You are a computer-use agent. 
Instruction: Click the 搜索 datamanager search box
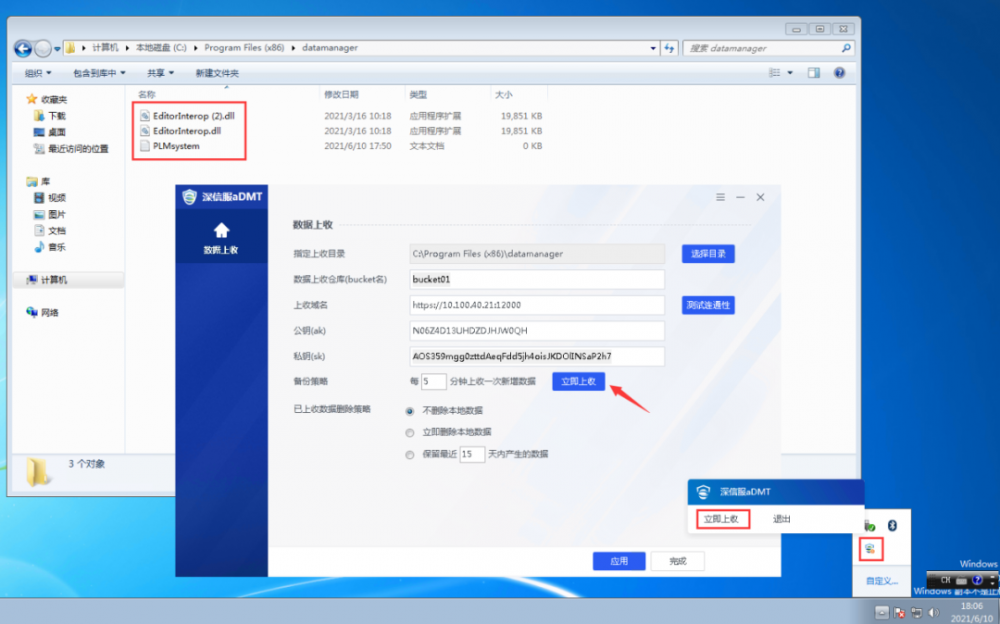(x=768, y=48)
